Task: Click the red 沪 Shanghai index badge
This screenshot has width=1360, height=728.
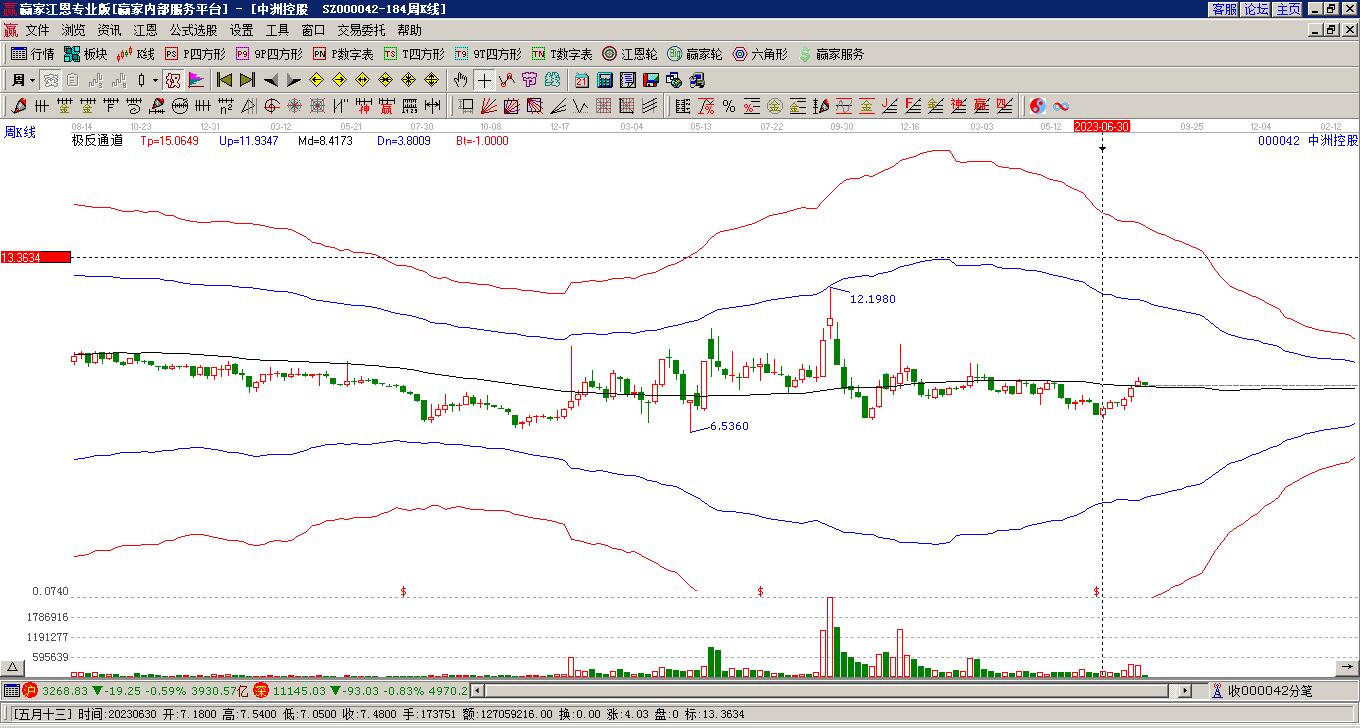Action: [30, 690]
